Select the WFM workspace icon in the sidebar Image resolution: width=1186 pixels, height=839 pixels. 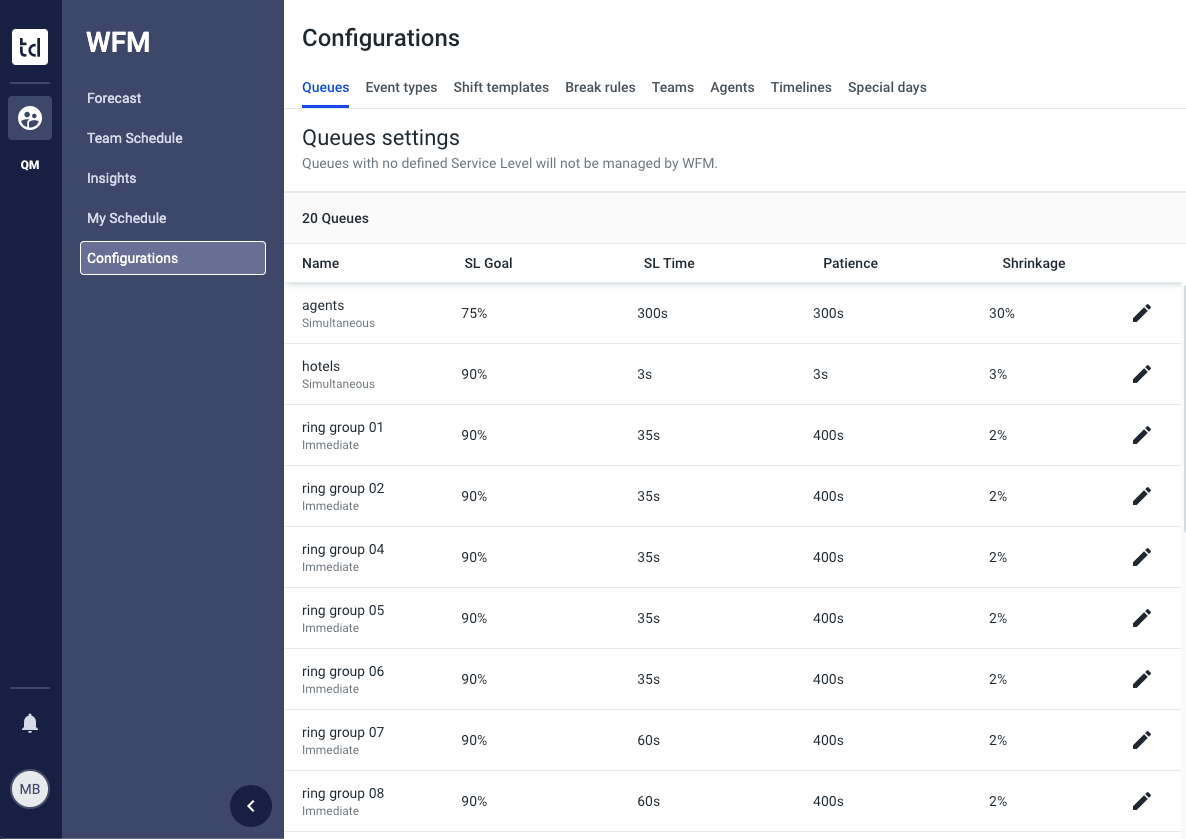coord(29,118)
